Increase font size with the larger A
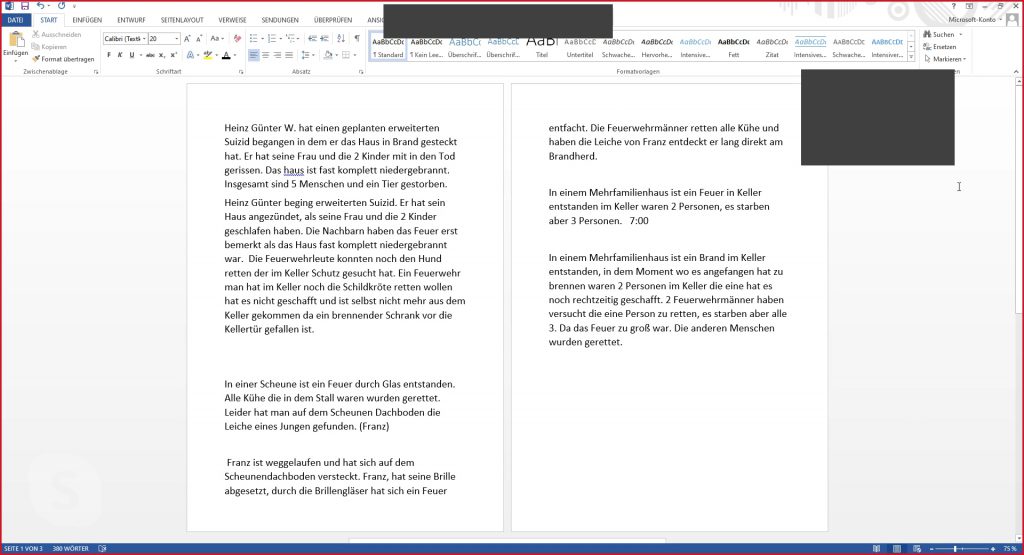This screenshot has width=1024, height=555. tap(187, 39)
